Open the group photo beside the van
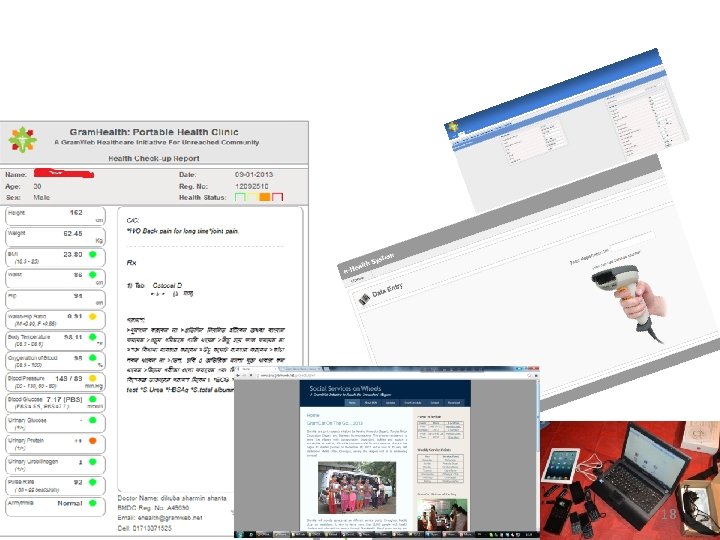 pos(357,488)
